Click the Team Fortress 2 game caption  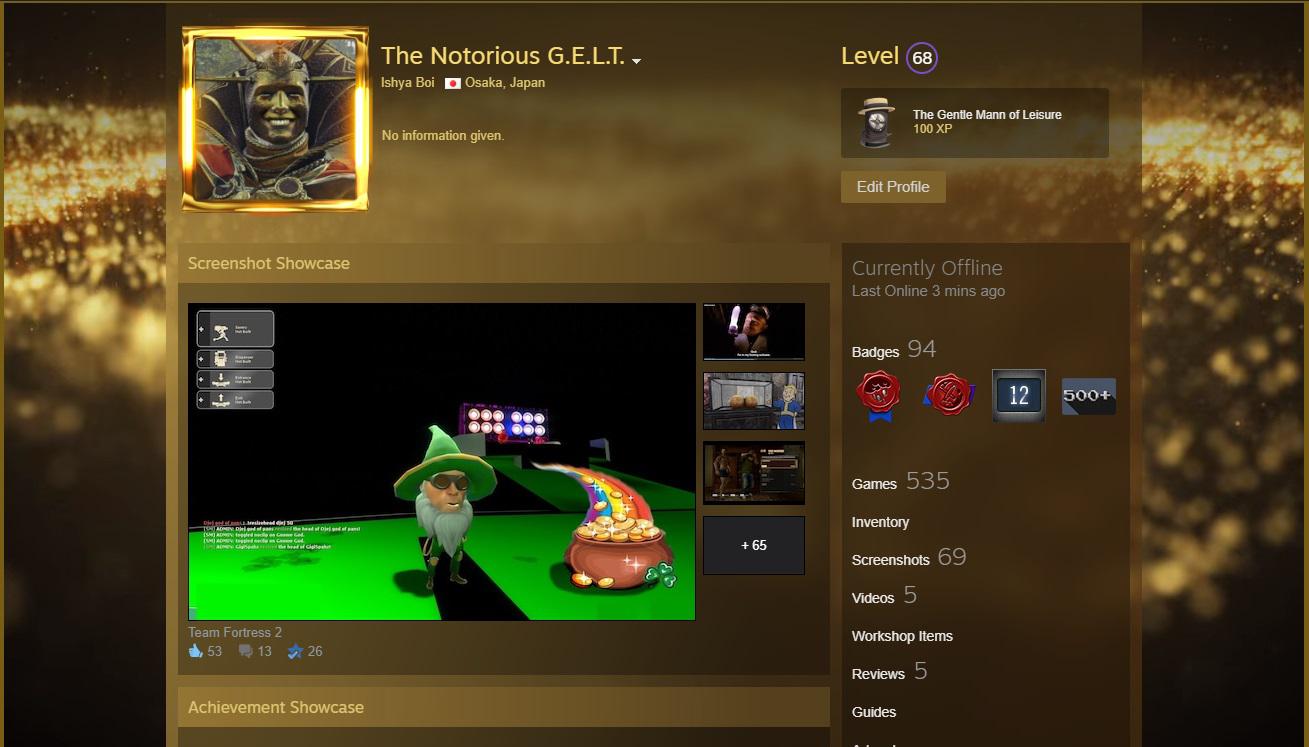coord(235,632)
